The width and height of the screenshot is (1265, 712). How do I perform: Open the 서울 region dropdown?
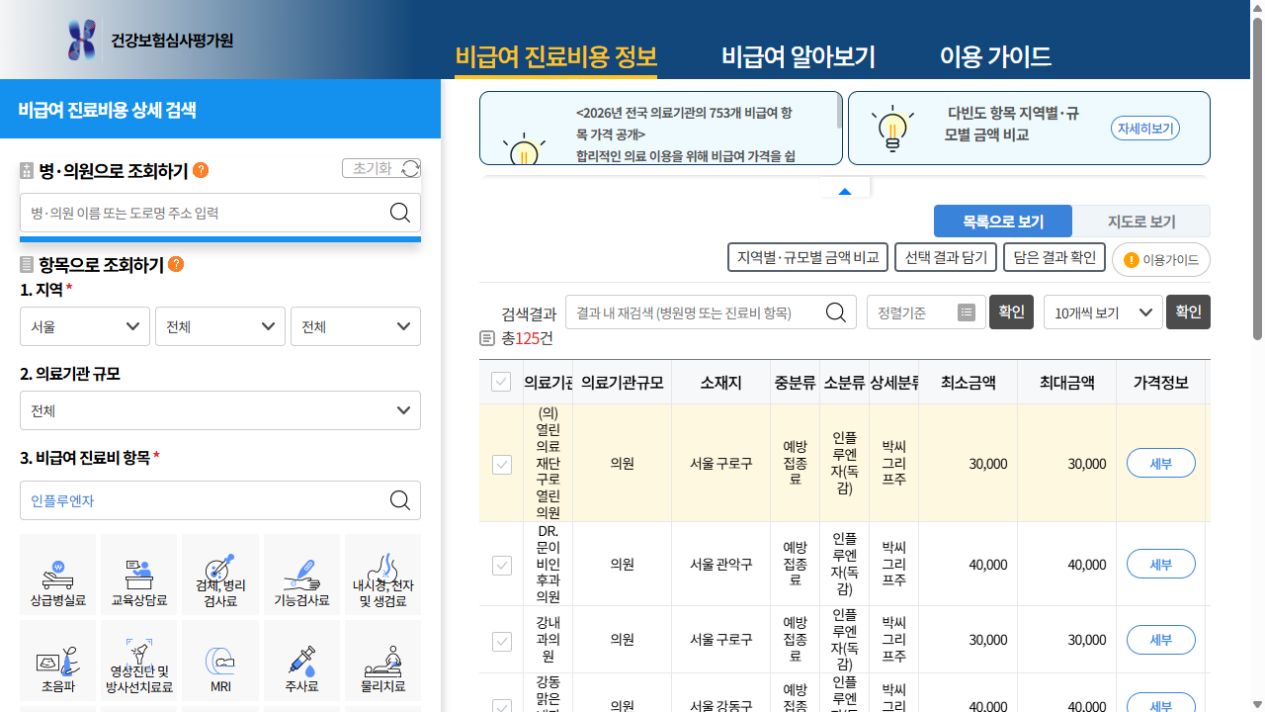pos(85,326)
